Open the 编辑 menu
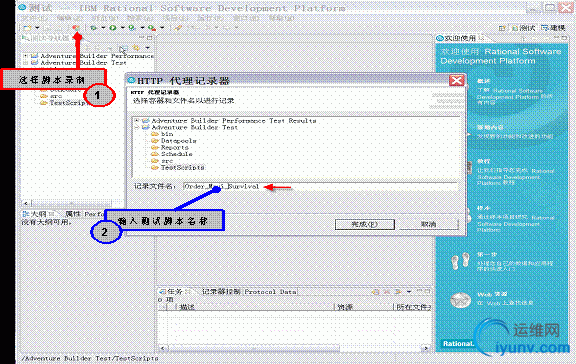Viewport: 576px width, 364px height. coord(70,18)
